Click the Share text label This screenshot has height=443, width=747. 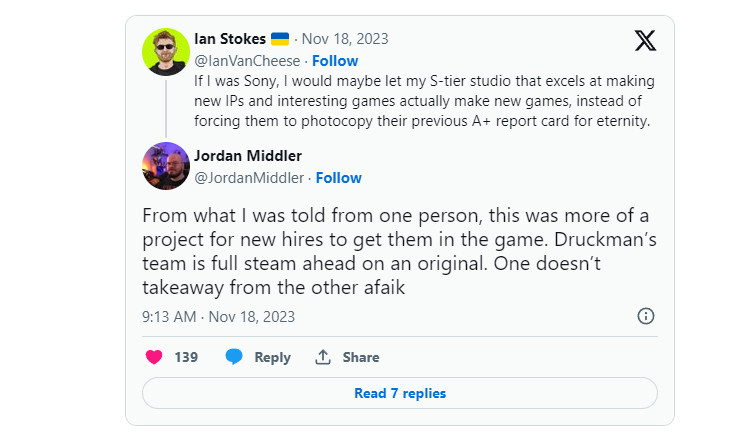coord(361,357)
